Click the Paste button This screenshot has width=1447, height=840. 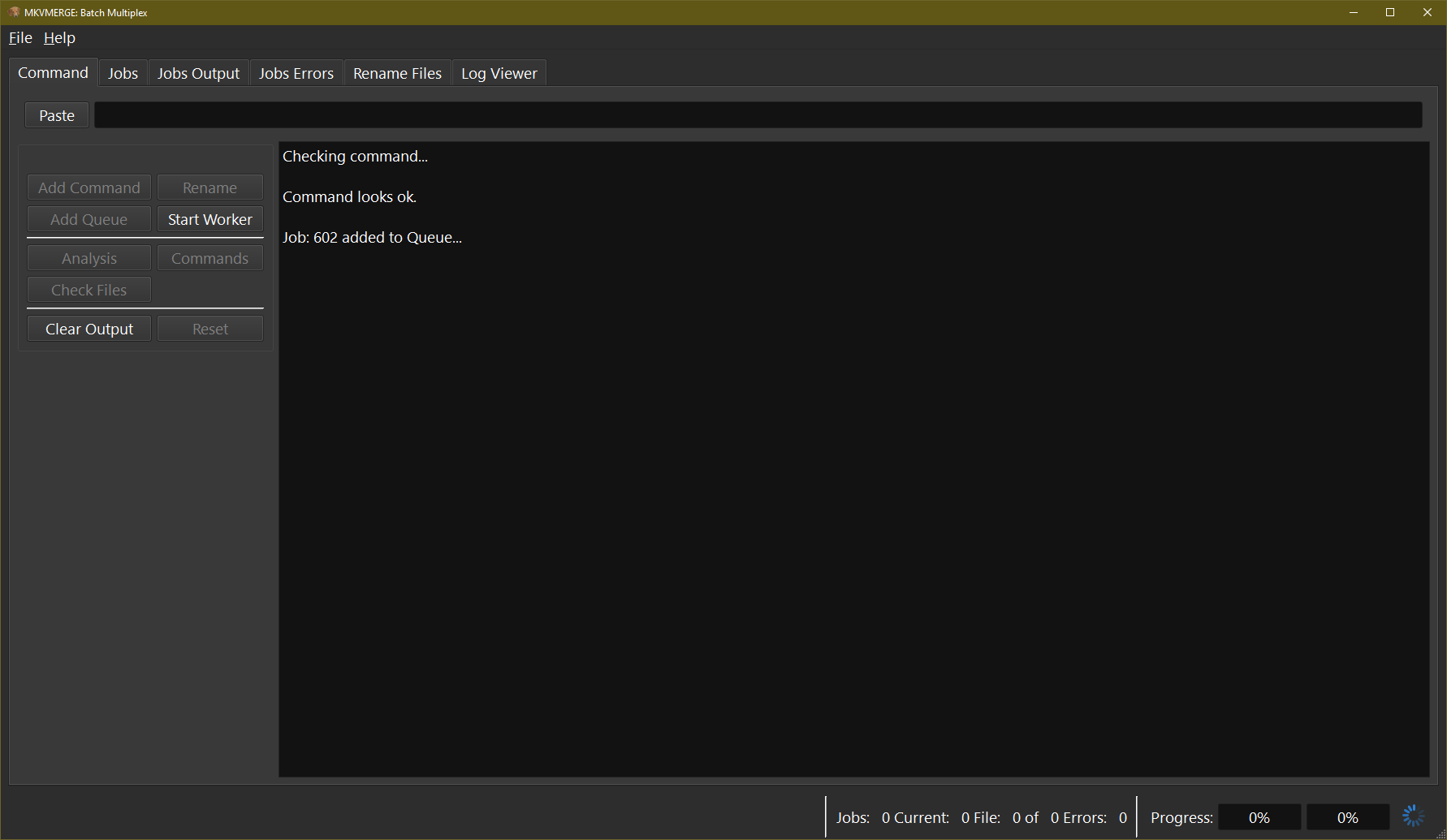pos(57,115)
